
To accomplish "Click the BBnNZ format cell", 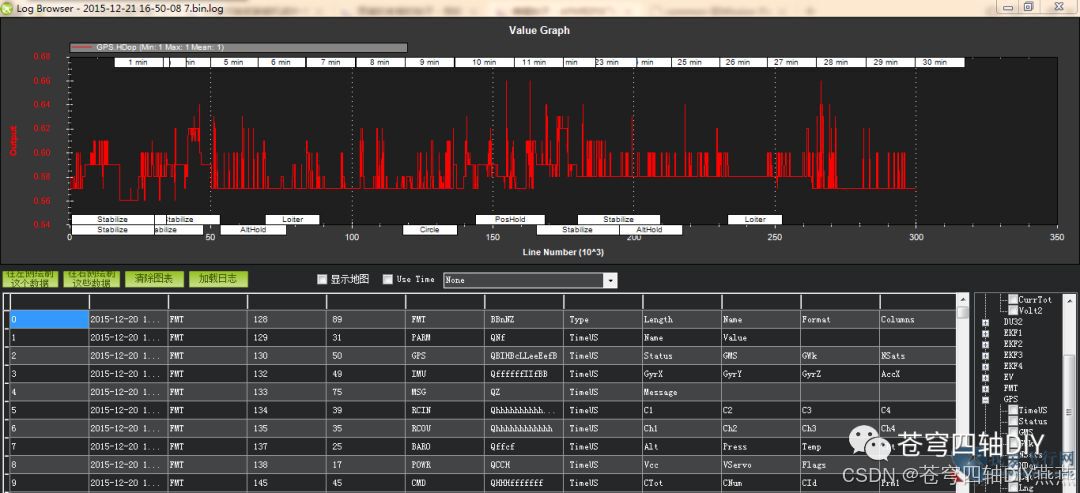I will pos(524,319).
